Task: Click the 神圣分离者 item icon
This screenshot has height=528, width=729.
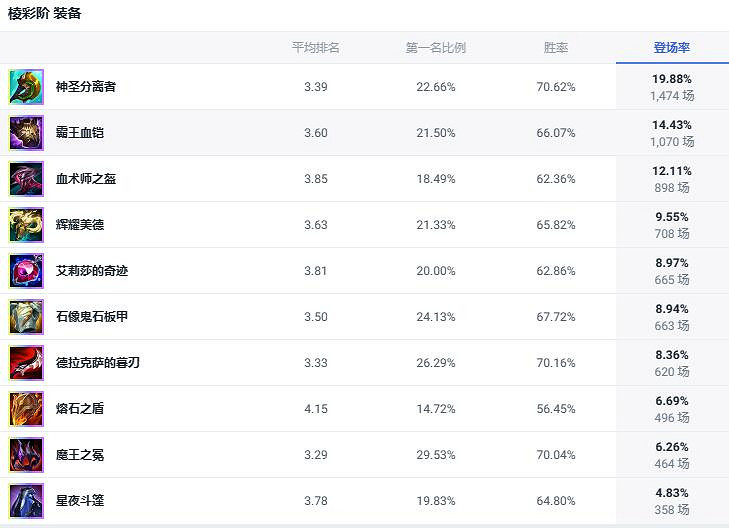Action: click(26, 87)
